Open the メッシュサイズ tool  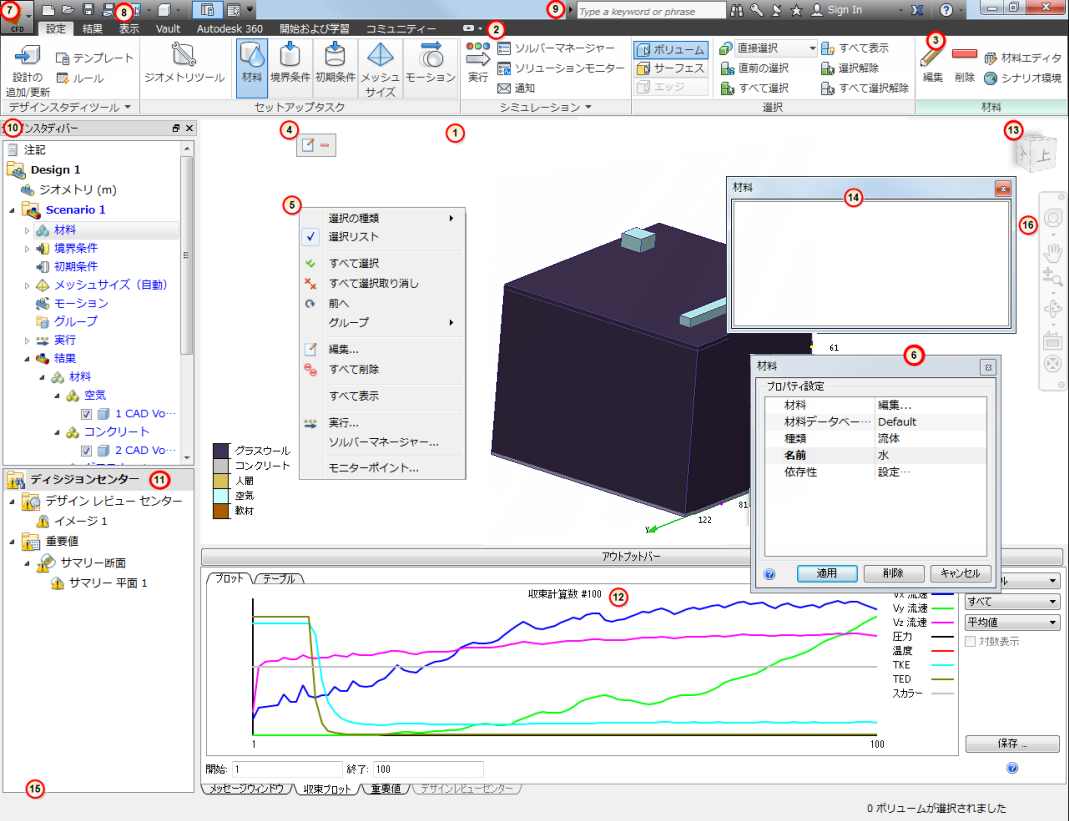coord(380,68)
